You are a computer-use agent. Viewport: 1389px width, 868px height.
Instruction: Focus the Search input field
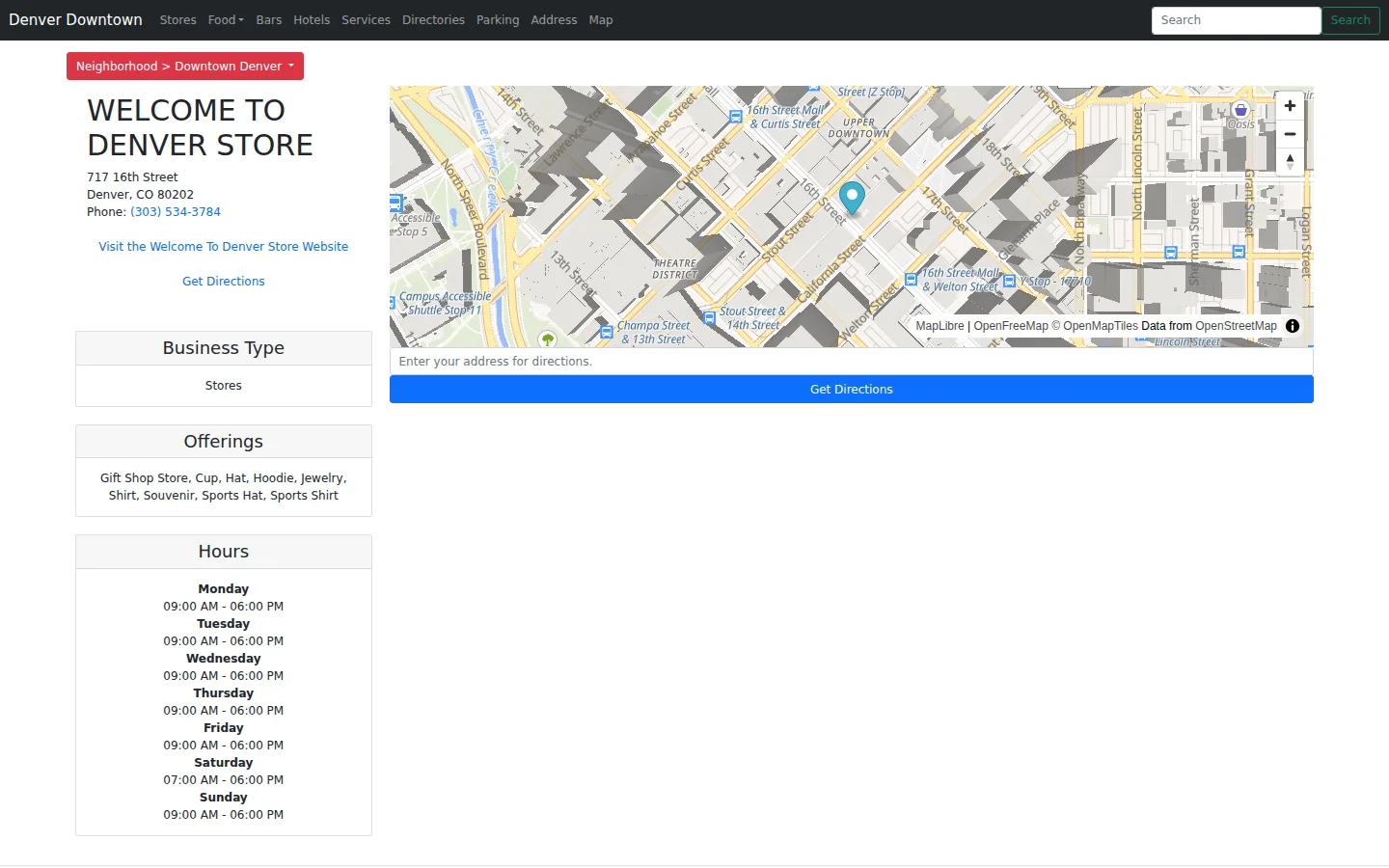point(1237,20)
